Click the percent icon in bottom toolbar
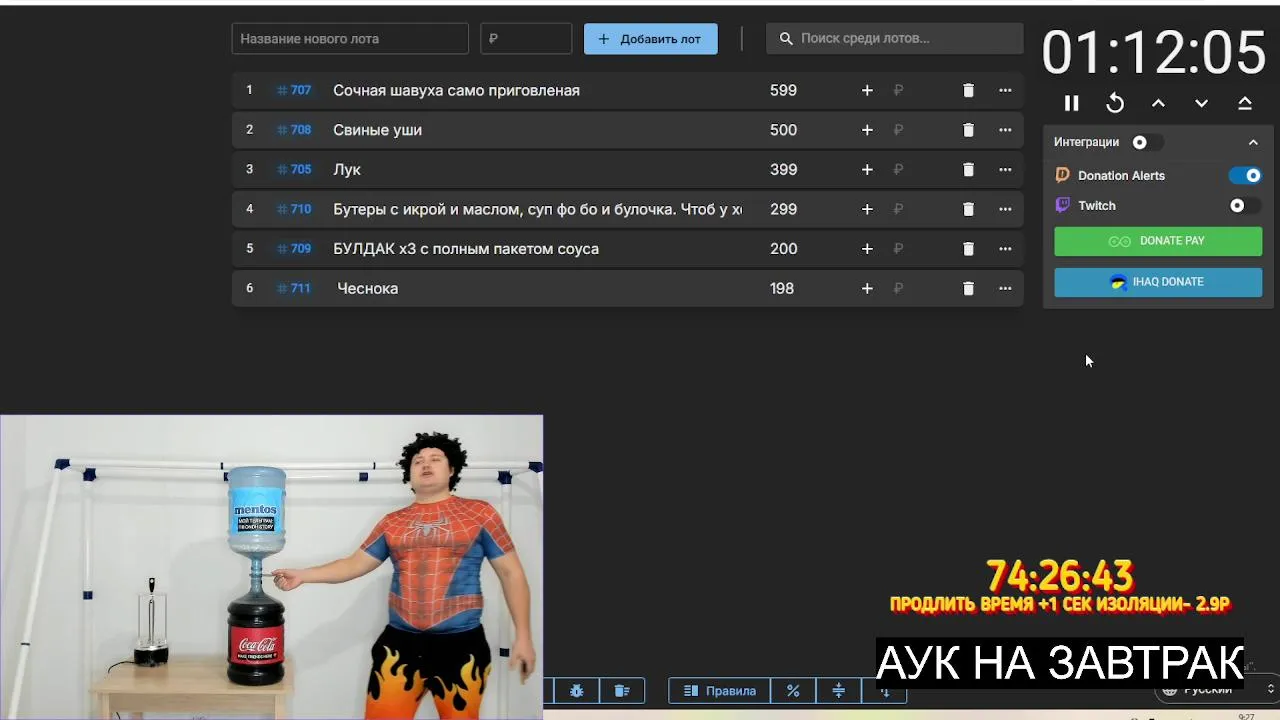This screenshot has width=1280, height=720. tap(793, 691)
